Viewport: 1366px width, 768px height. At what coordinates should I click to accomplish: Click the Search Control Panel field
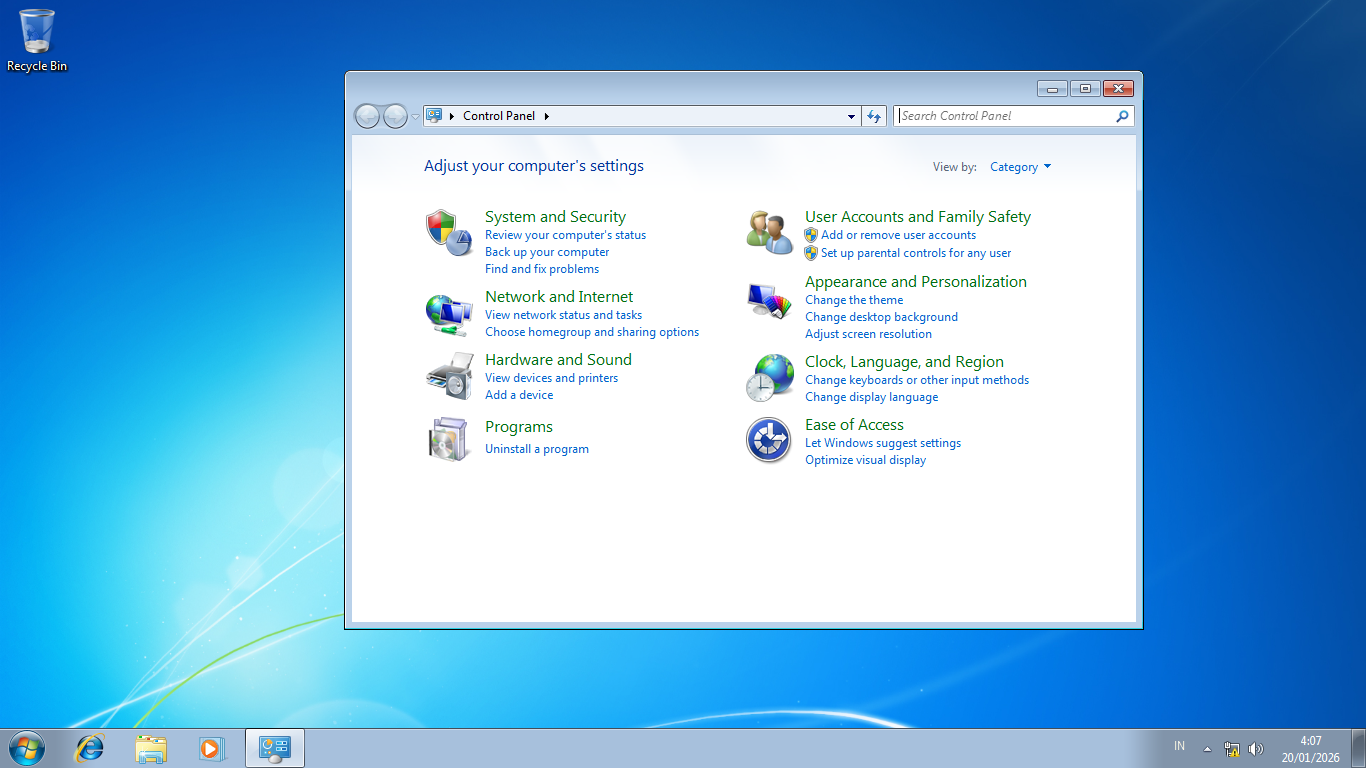tap(1004, 116)
